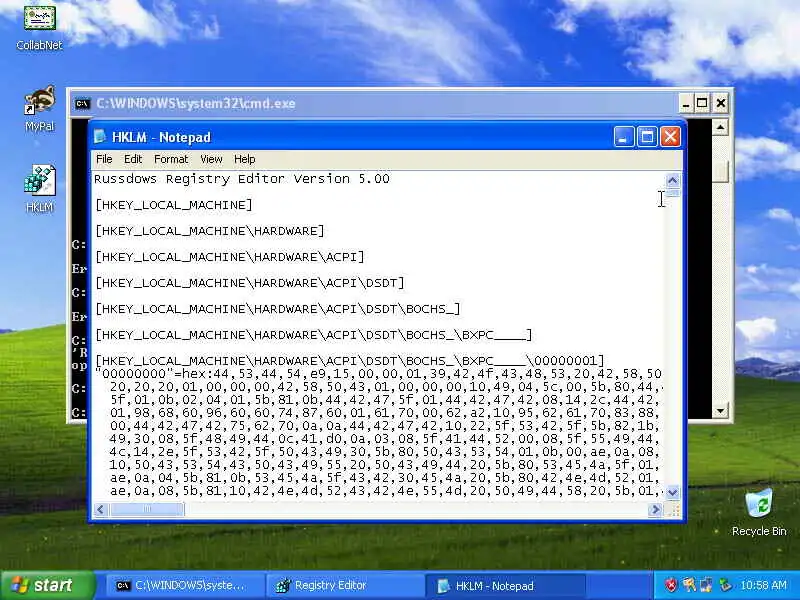The width and height of the screenshot is (800, 600).
Task: Open the Help menu in Notepad
Action: point(244,159)
